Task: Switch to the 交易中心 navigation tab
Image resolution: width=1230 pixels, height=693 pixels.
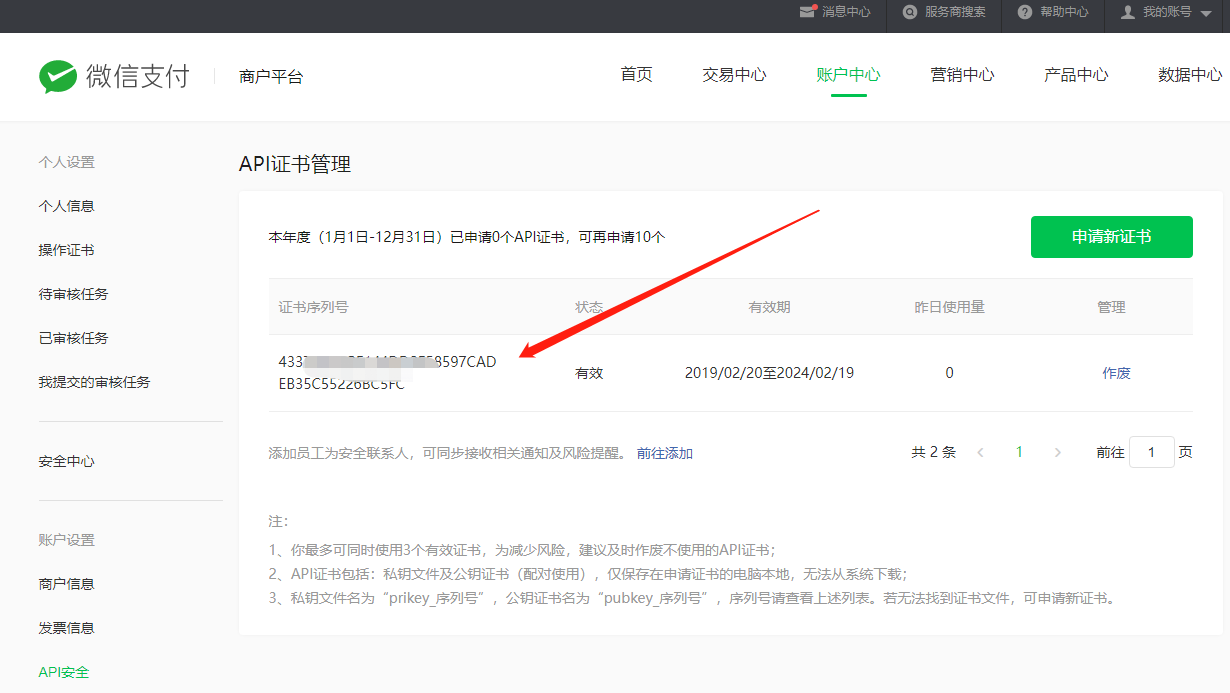Action: point(734,75)
